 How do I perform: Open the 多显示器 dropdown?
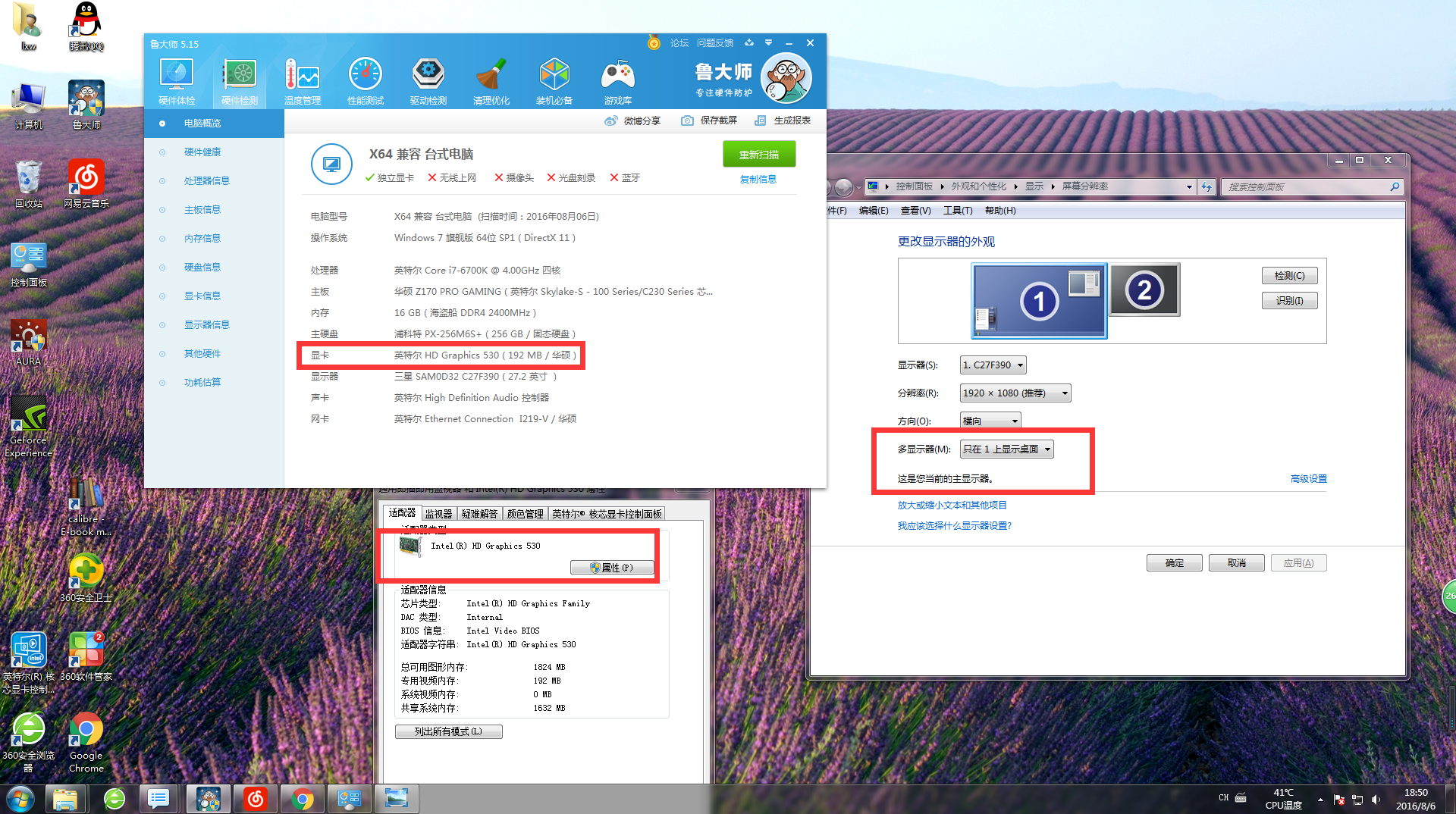pos(1006,449)
